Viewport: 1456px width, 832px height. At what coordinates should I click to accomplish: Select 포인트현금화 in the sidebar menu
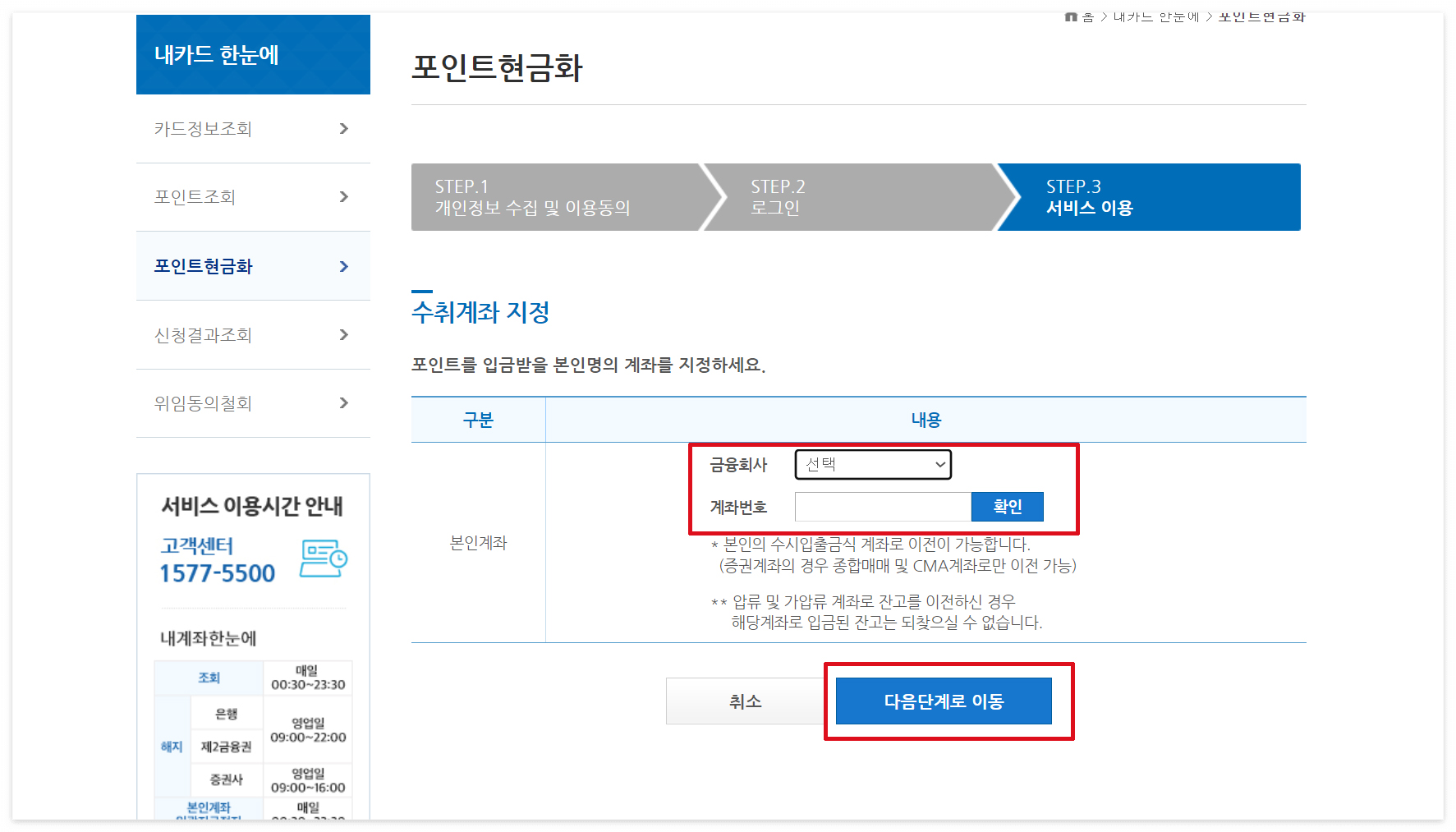coord(202,266)
